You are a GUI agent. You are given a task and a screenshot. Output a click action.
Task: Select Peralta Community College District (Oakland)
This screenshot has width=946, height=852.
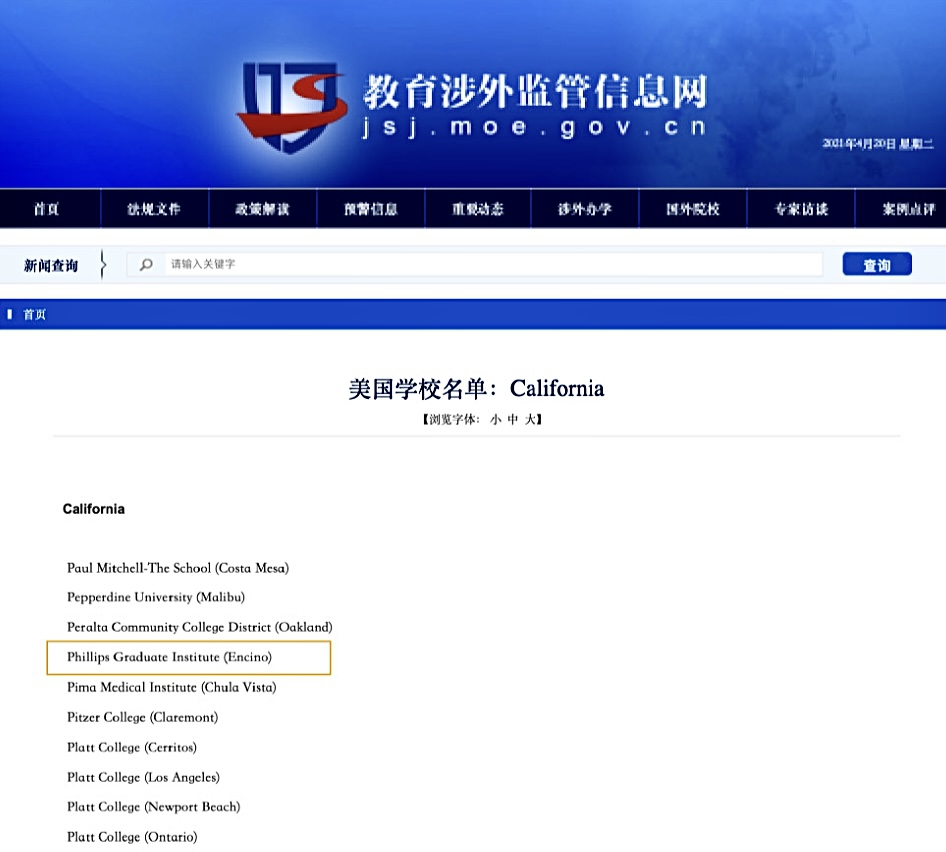point(200,628)
